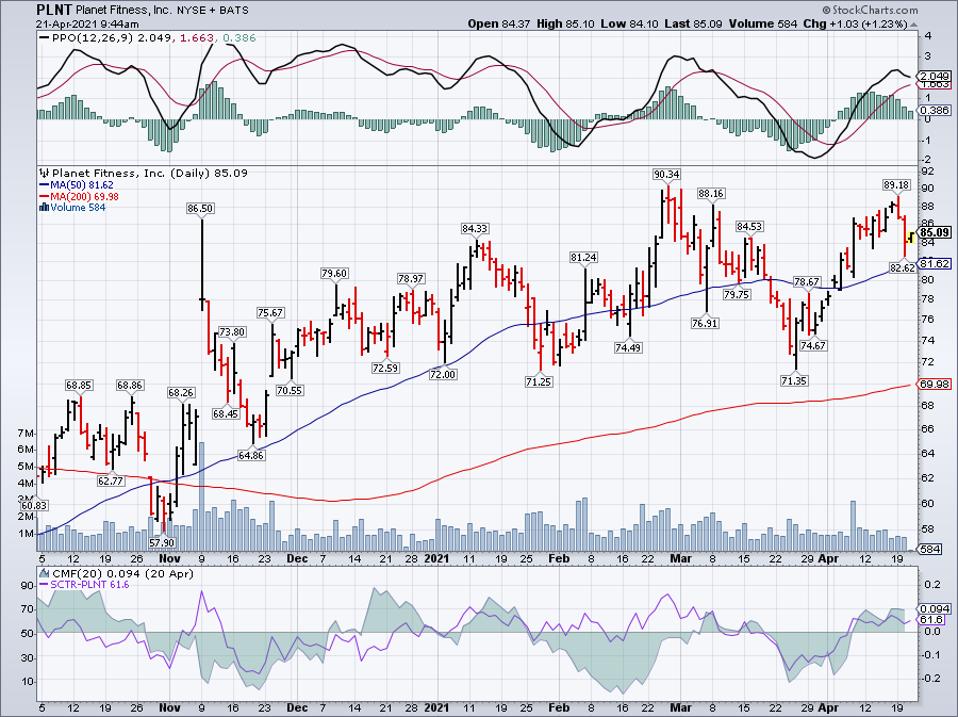This screenshot has height=717, width=958.
Task: Click the PLNT ticker symbol in the header
Action: pos(54,10)
